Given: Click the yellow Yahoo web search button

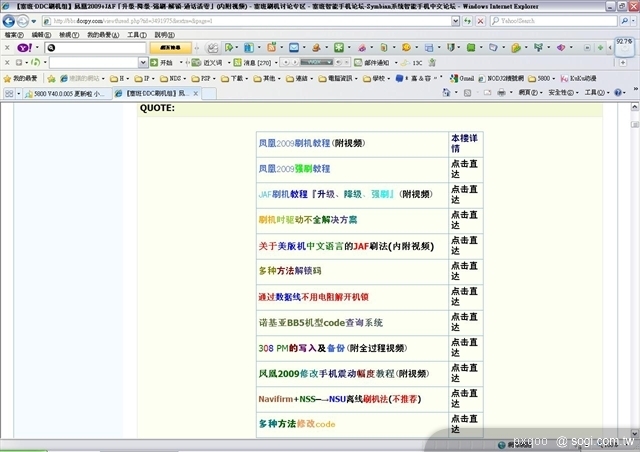Looking at the screenshot, I should click(170, 48).
